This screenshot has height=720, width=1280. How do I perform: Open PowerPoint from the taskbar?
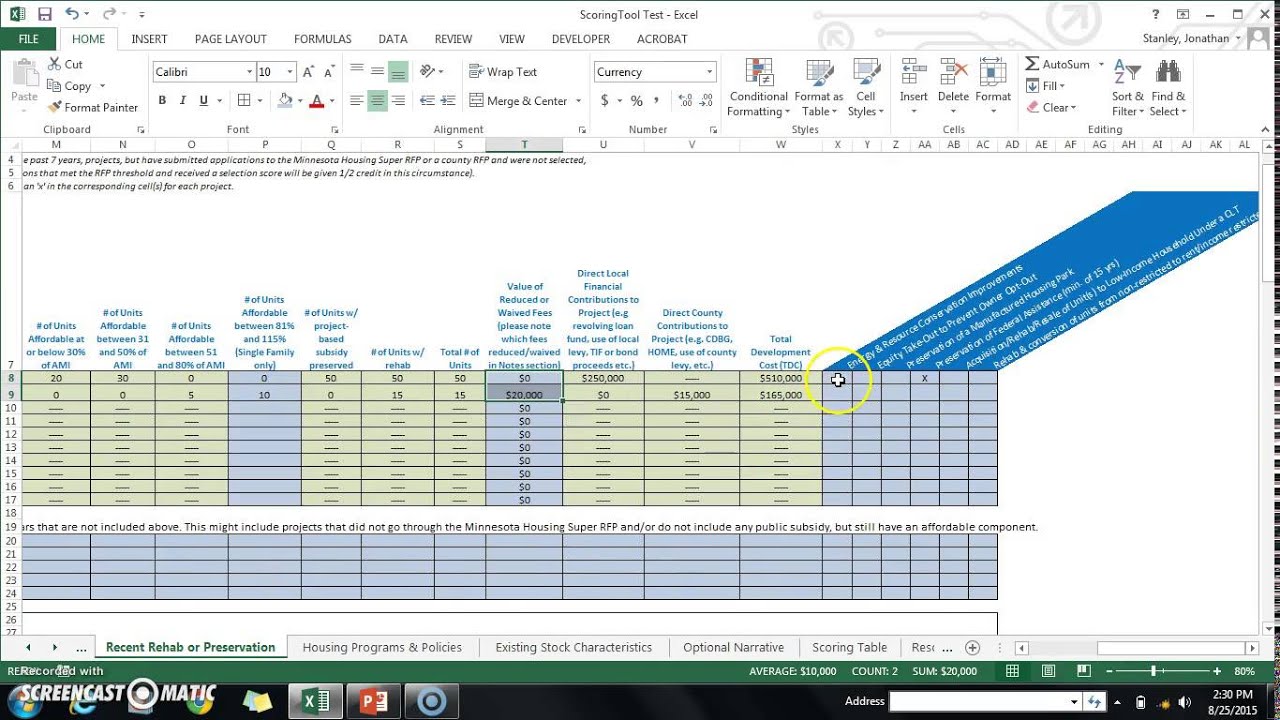click(374, 701)
